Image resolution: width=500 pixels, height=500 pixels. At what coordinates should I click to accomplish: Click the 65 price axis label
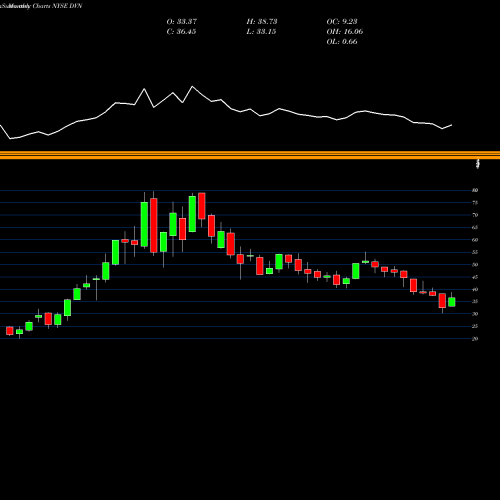[x=475, y=227]
